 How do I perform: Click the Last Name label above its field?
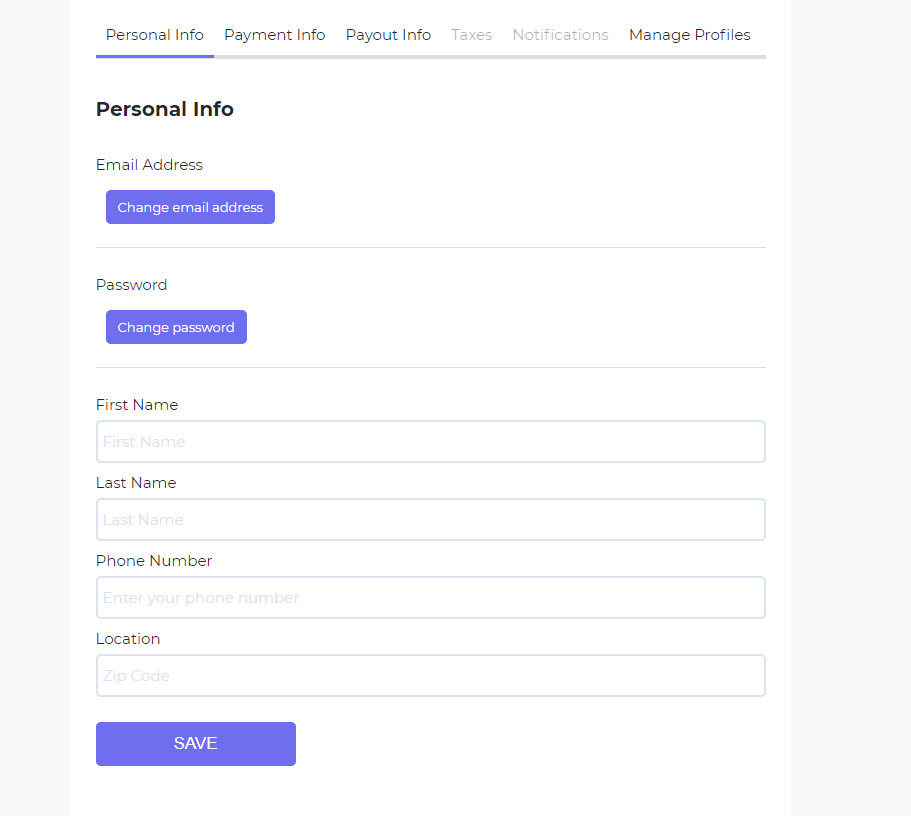coord(136,483)
